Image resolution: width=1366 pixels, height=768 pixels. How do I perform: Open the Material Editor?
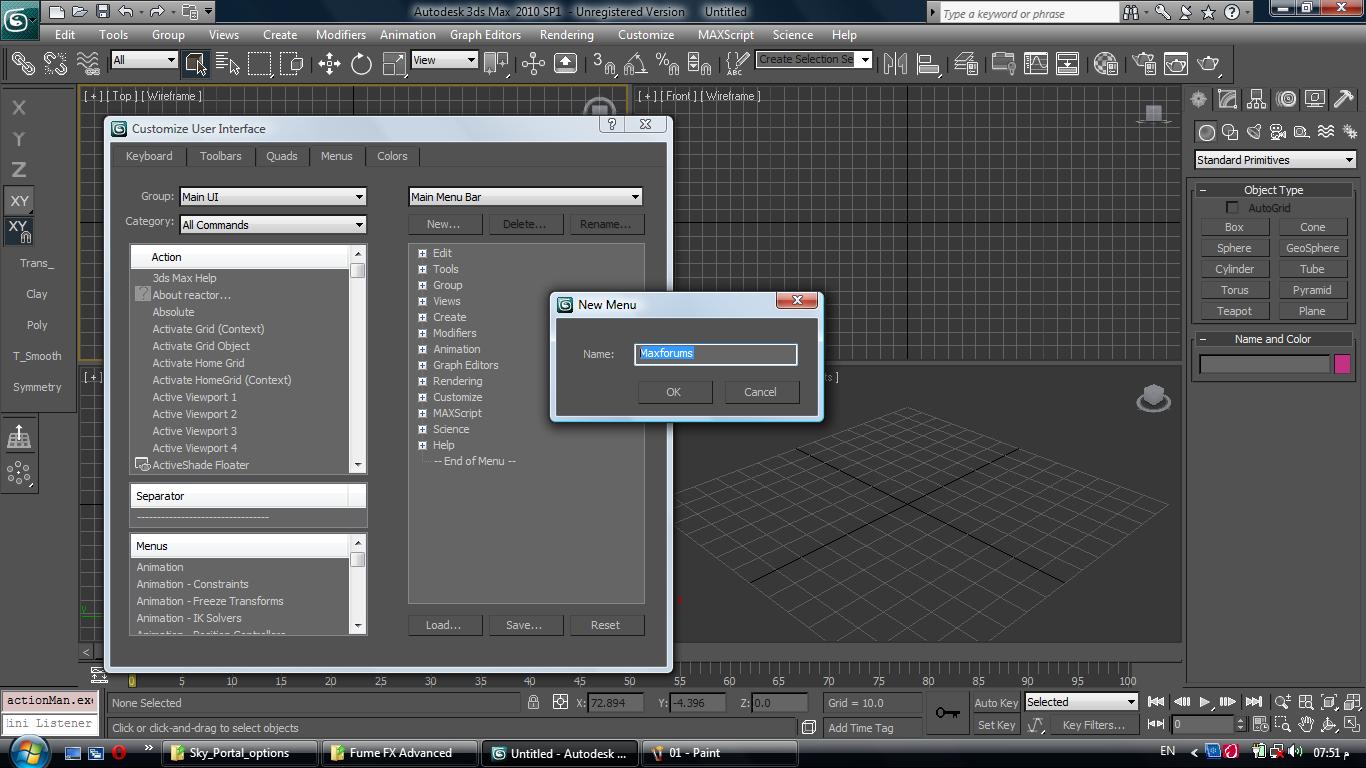point(1105,64)
